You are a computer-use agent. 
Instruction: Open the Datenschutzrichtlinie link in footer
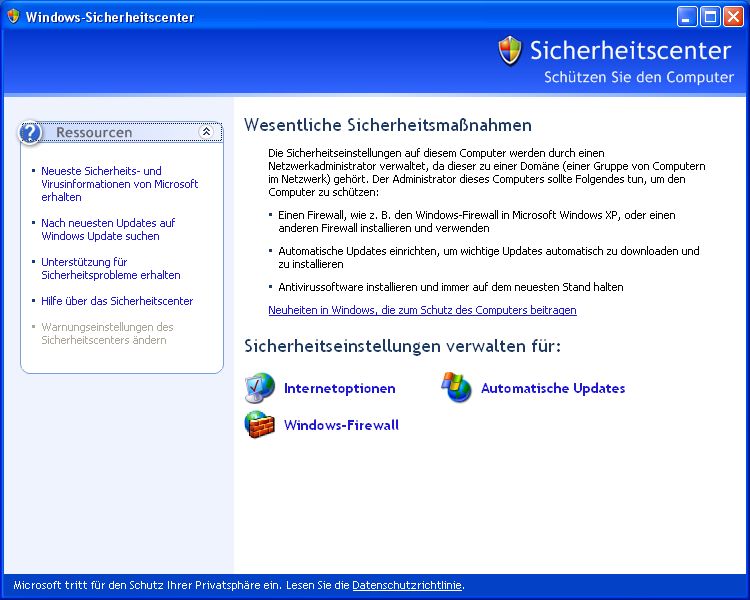(x=407, y=585)
